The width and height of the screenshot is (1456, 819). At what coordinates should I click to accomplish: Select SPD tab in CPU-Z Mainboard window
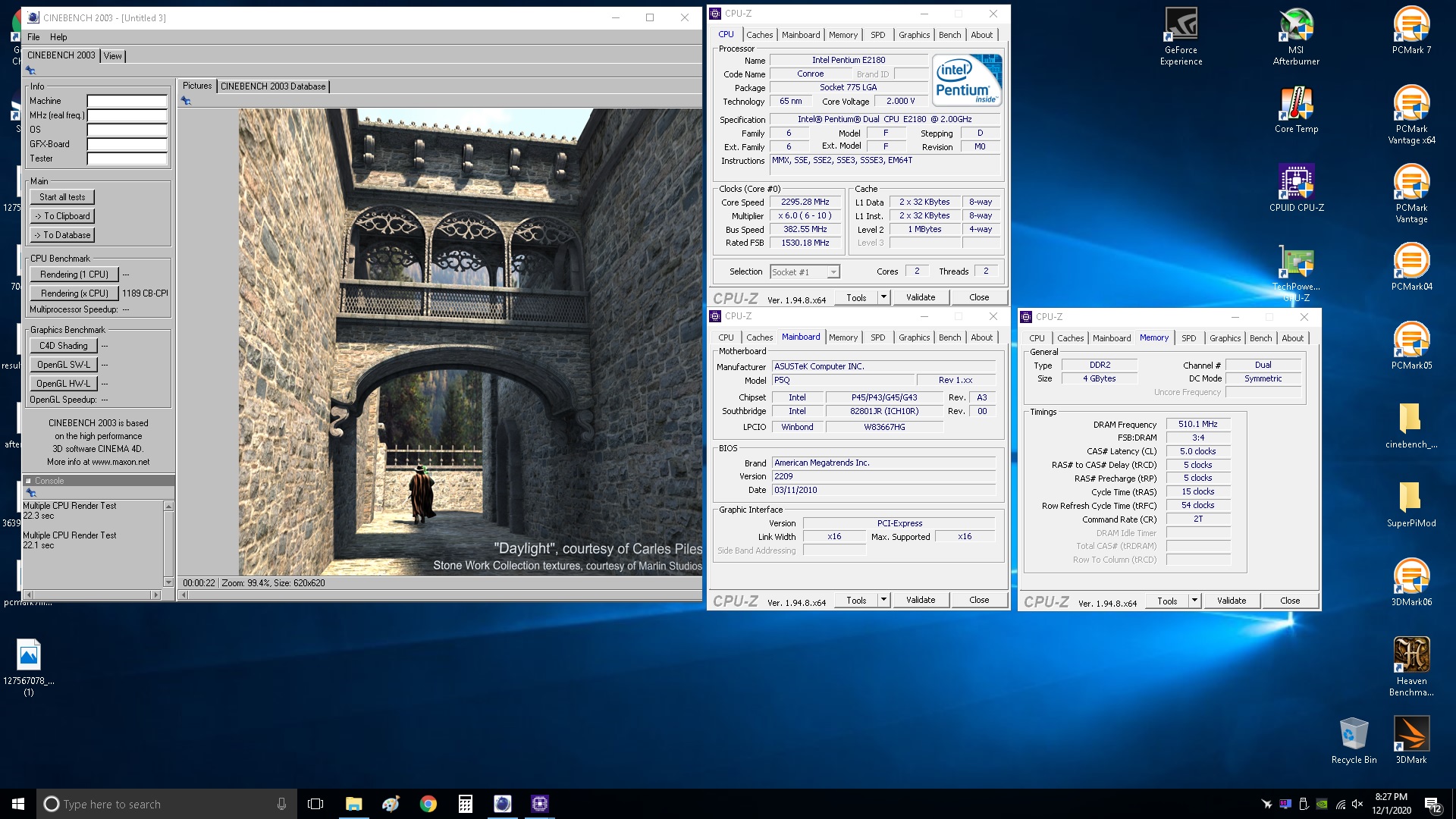pyautogui.click(x=877, y=337)
